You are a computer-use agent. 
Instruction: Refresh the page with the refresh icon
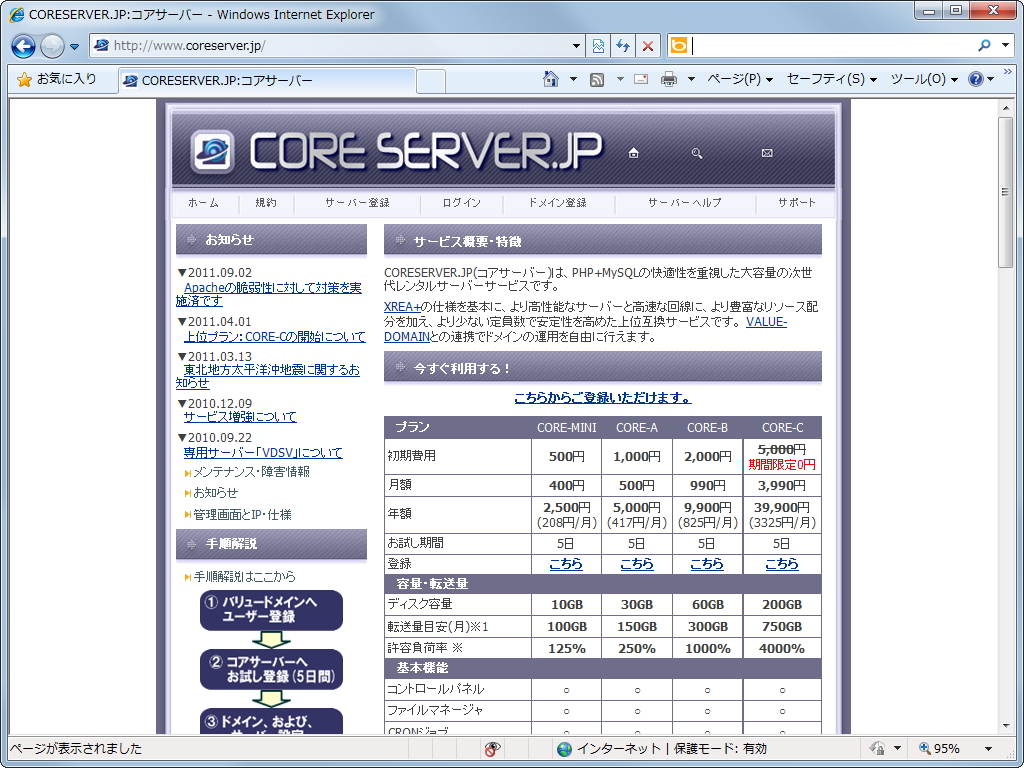click(x=621, y=45)
